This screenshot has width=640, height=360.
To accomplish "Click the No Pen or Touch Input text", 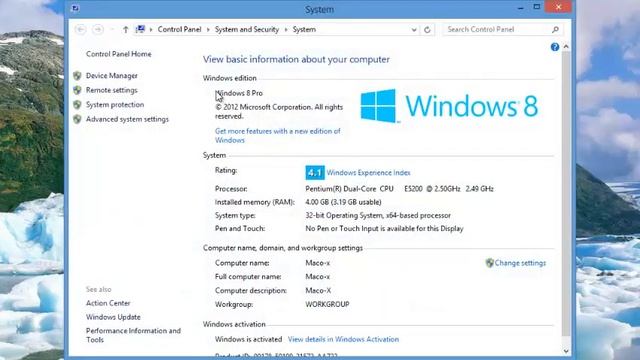I will pyautogui.click(x=384, y=229).
